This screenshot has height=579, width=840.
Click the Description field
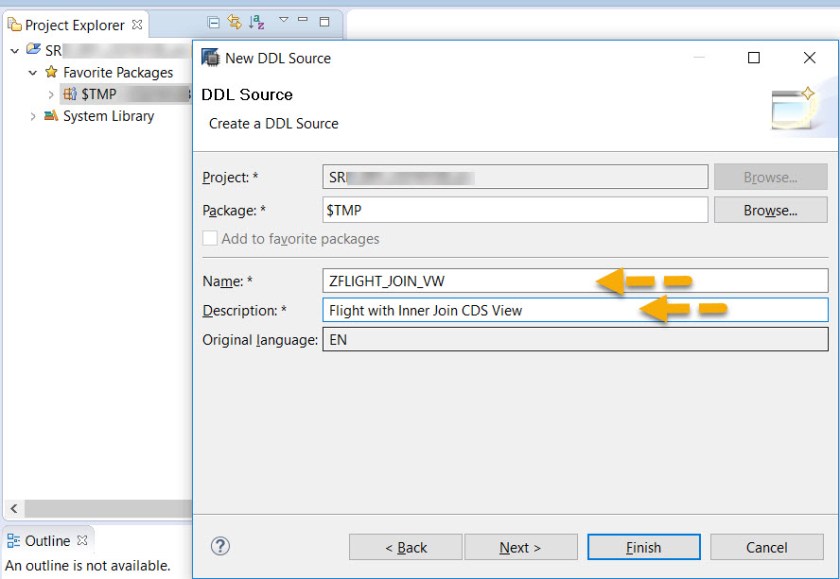[575, 310]
